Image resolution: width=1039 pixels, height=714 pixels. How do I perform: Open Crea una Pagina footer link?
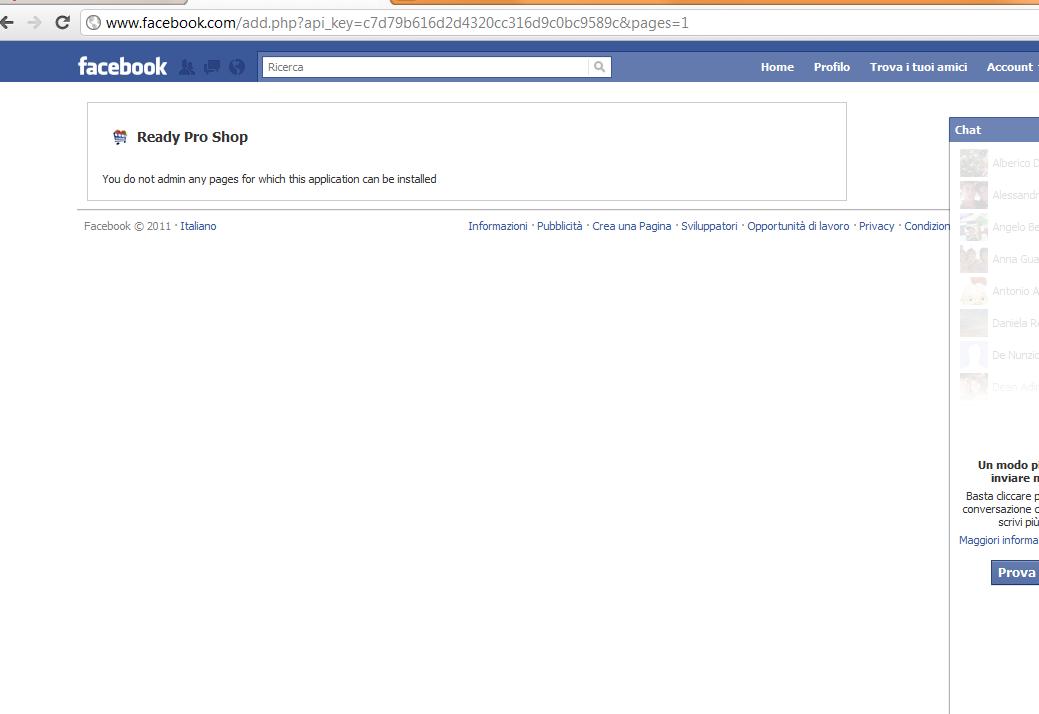click(x=631, y=226)
